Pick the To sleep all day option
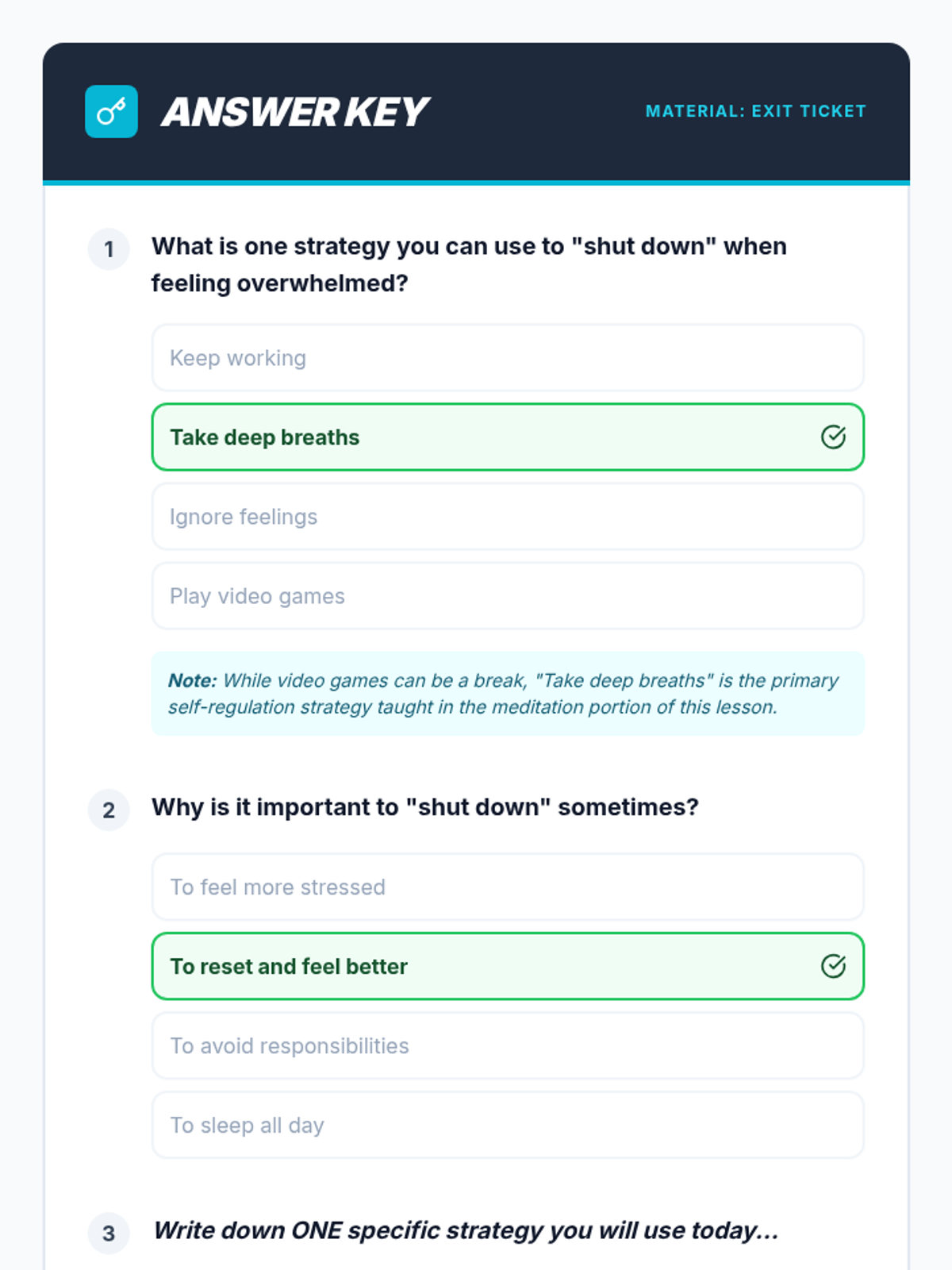 tap(508, 1125)
